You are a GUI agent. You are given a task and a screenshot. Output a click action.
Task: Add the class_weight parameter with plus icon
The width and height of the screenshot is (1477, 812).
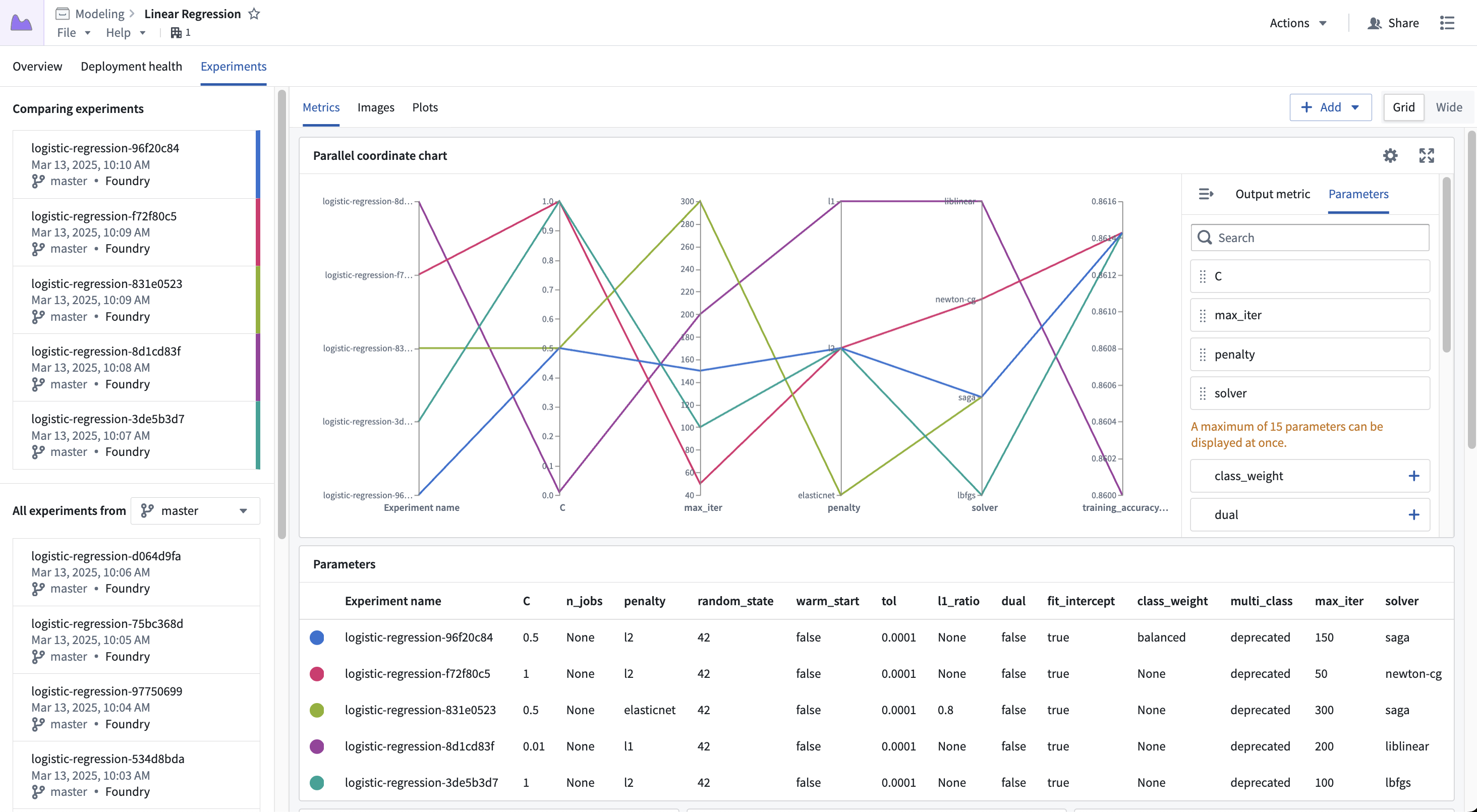tap(1414, 476)
